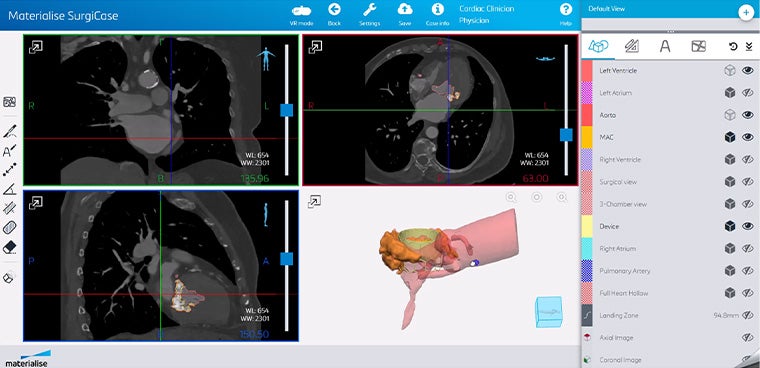Select the Landing Zone row

coord(670,316)
